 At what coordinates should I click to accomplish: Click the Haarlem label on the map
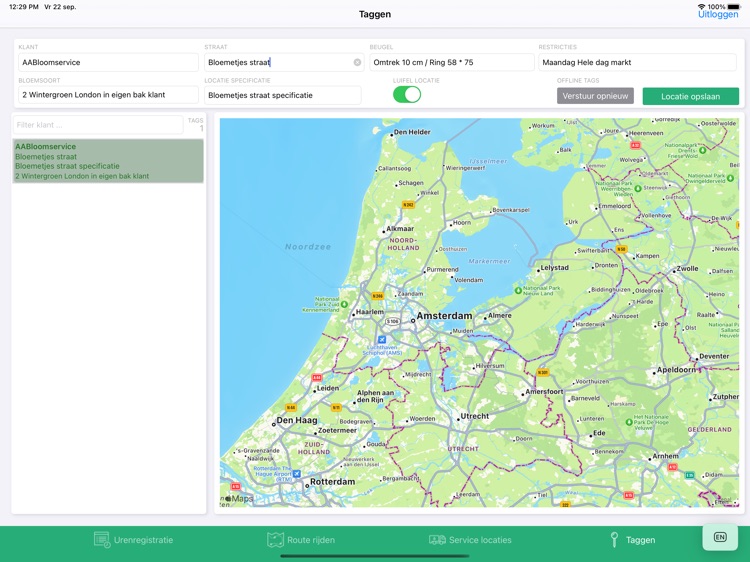[370, 312]
